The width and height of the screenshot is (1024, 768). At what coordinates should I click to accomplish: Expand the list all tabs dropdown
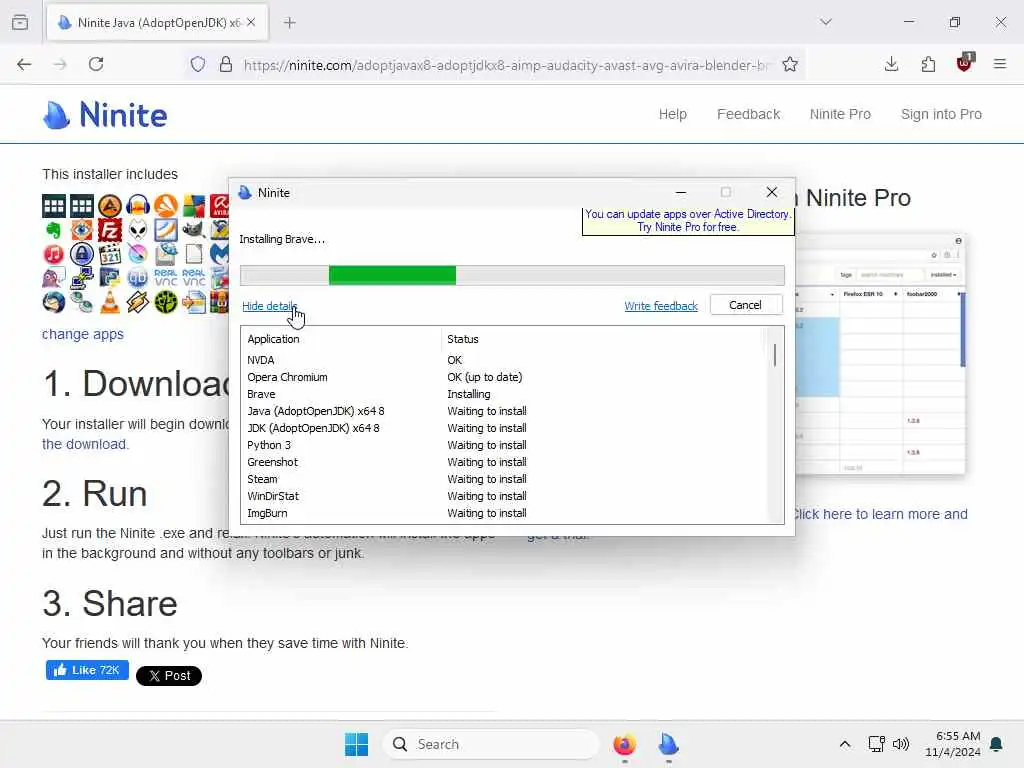826,22
